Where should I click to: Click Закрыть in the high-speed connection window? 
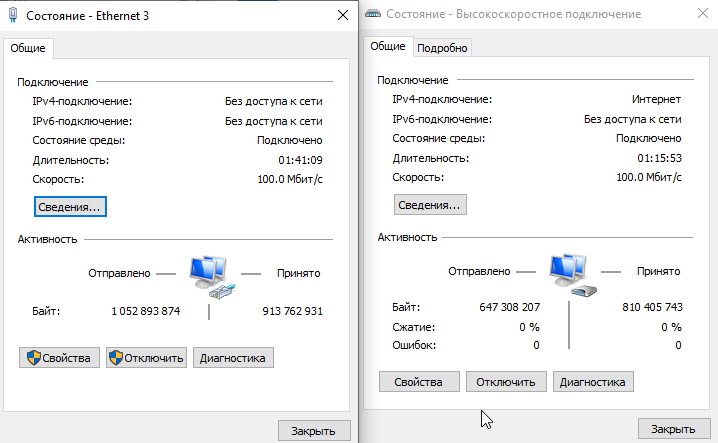(x=674, y=429)
